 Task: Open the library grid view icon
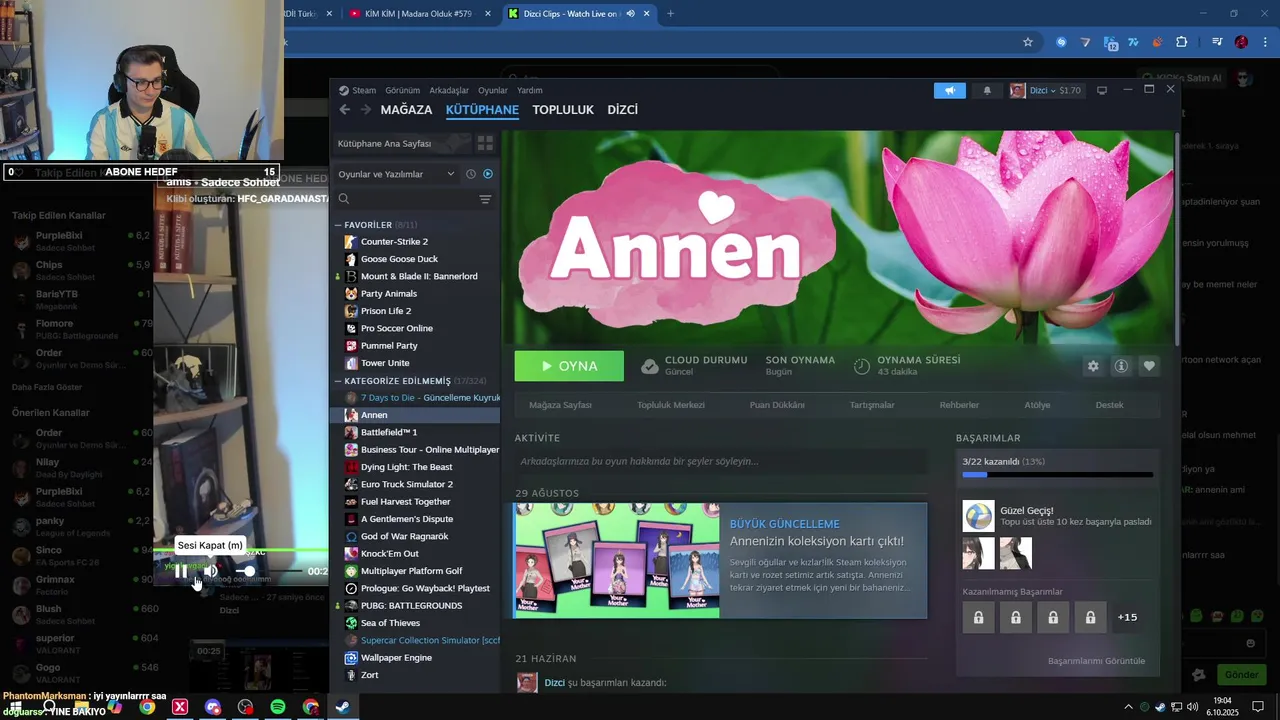[485, 143]
